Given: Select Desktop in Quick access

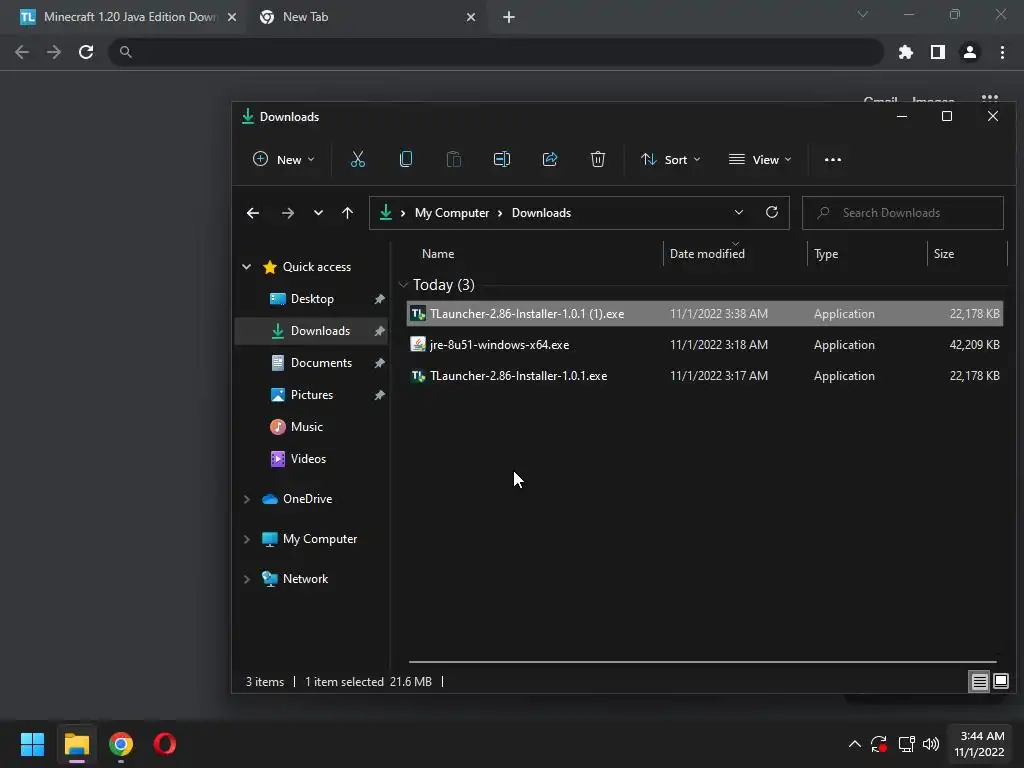Looking at the screenshot, I should [313, 298].
